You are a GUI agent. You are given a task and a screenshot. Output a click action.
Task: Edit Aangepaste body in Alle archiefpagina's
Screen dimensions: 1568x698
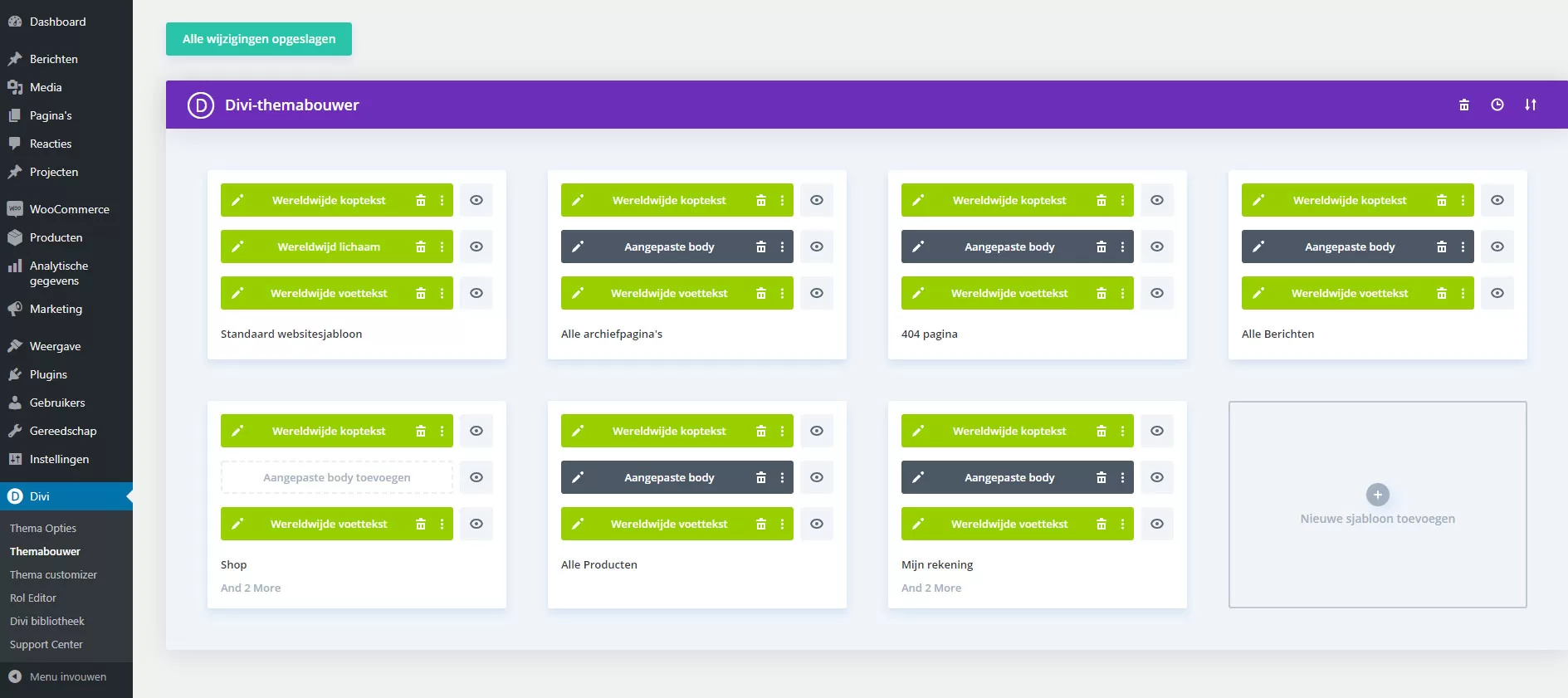click(x=578, y=246)
